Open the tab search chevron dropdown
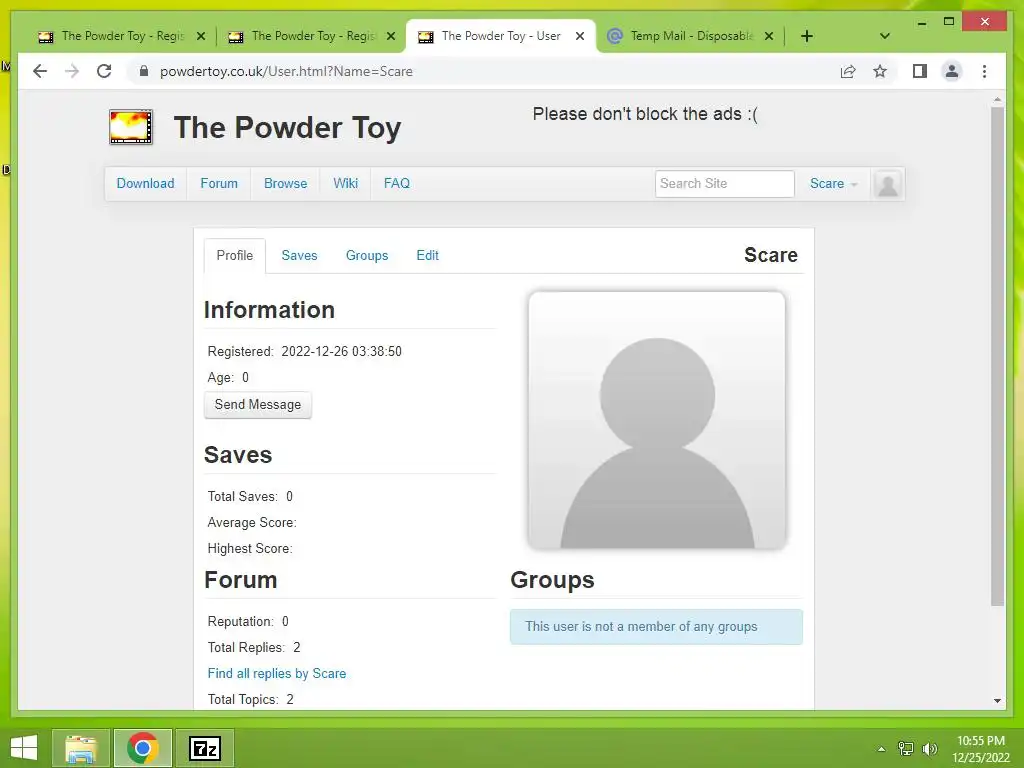Viewport: 1024px width, 768px height. coord(885,36)
